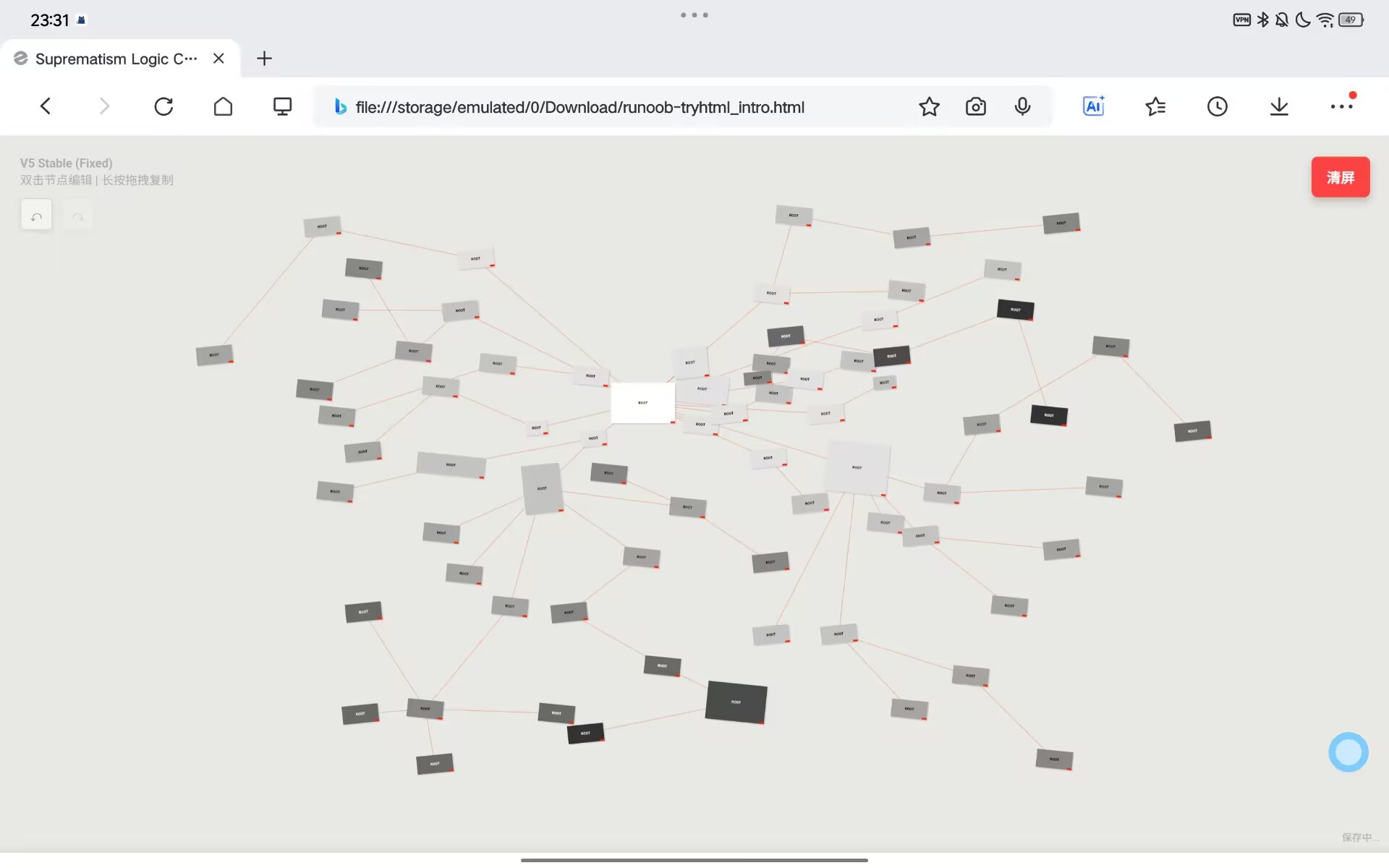
Task: Navigate back with left arrow
Action: [46, 107]
